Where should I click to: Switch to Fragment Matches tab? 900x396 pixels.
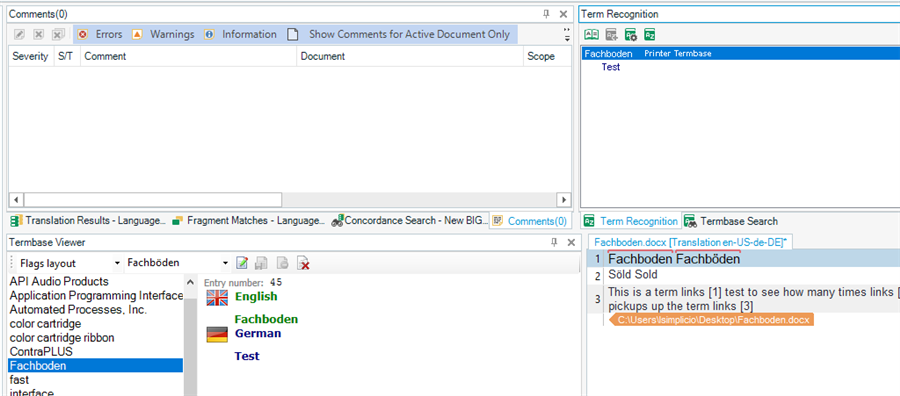[249, 220]
